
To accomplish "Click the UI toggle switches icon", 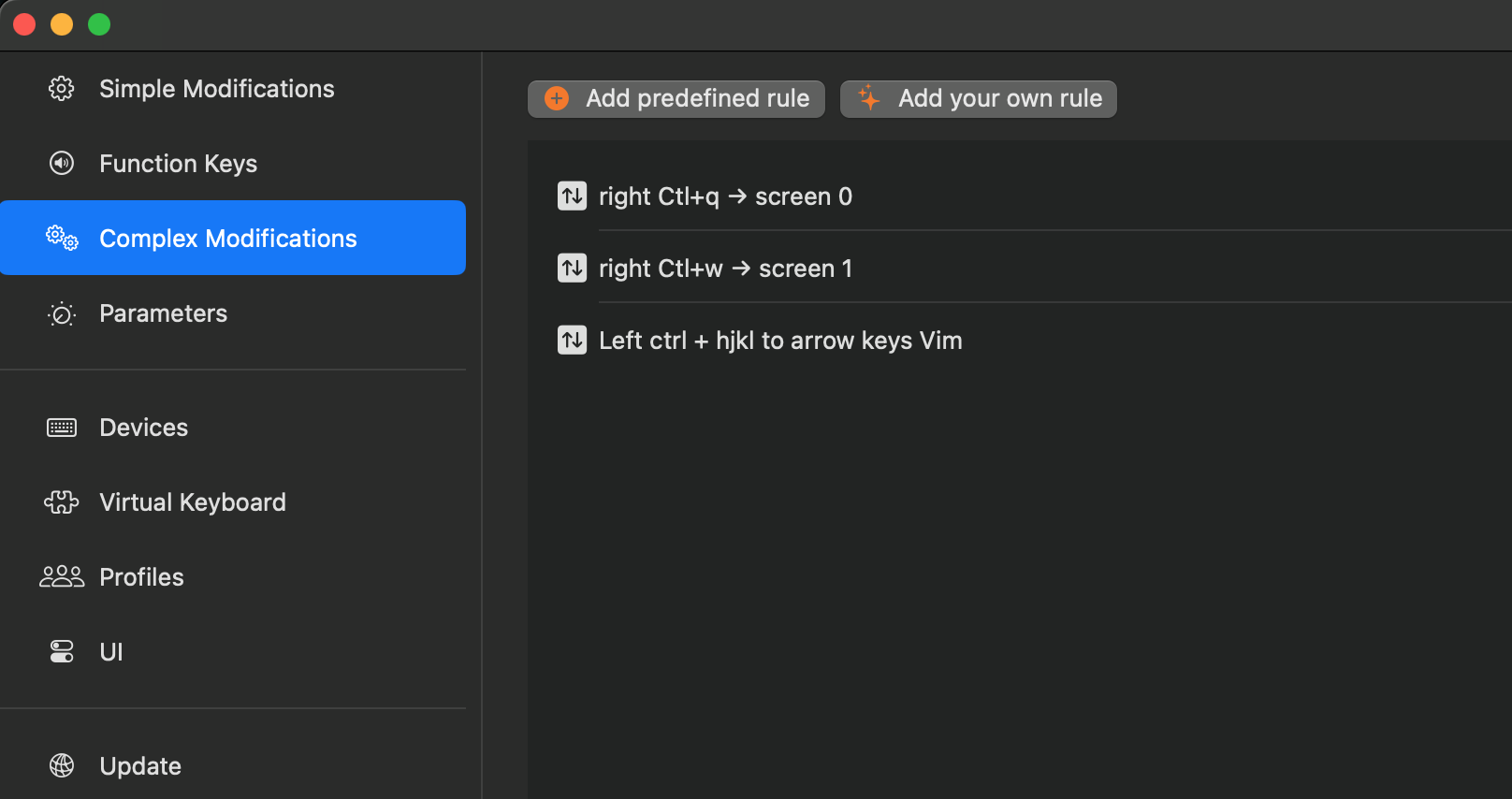I will tap(62, 652).
